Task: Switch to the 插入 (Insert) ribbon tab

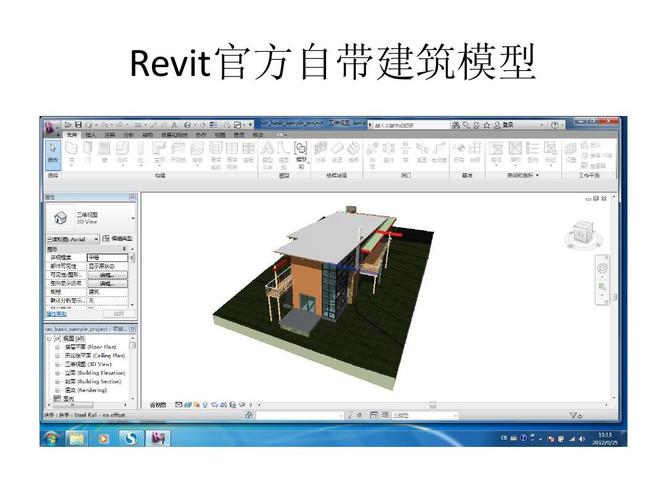Action: 91,135
